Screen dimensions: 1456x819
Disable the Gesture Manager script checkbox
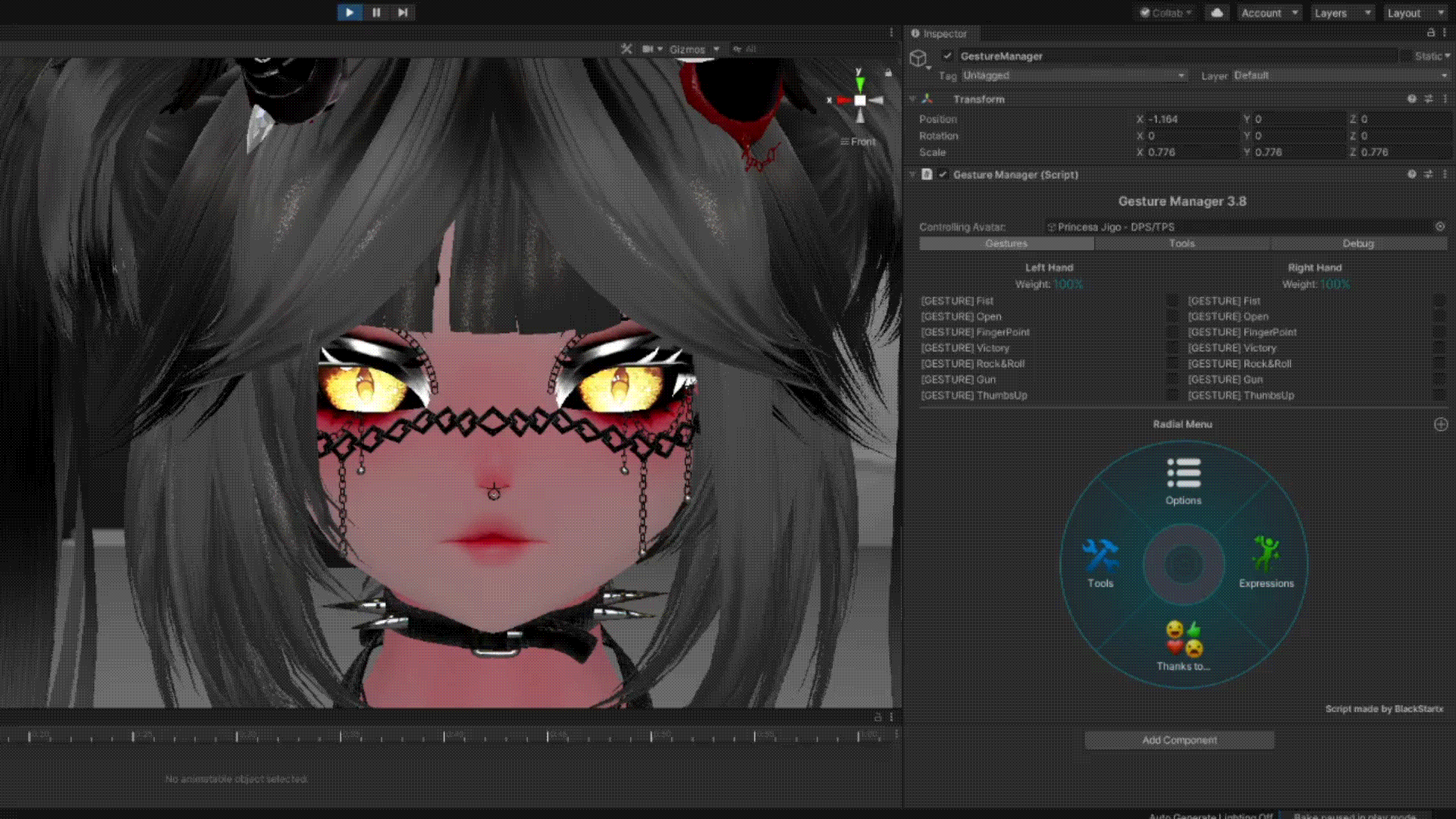(943, 174)
